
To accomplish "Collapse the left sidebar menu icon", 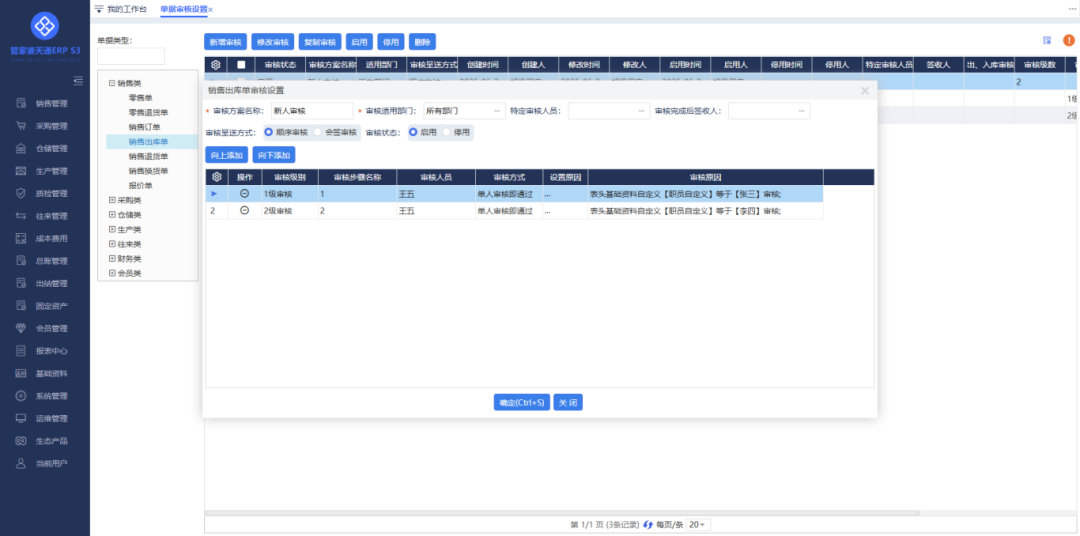I will [x=78, y=81].
